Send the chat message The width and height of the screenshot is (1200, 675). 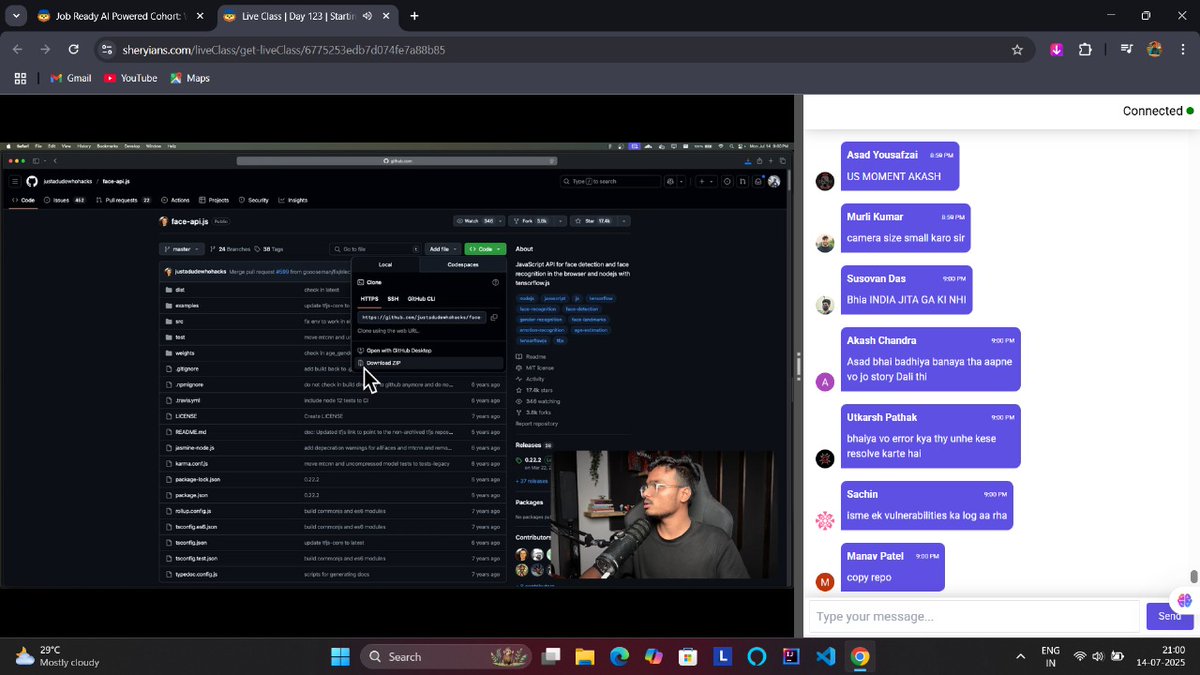[1169, 616]
